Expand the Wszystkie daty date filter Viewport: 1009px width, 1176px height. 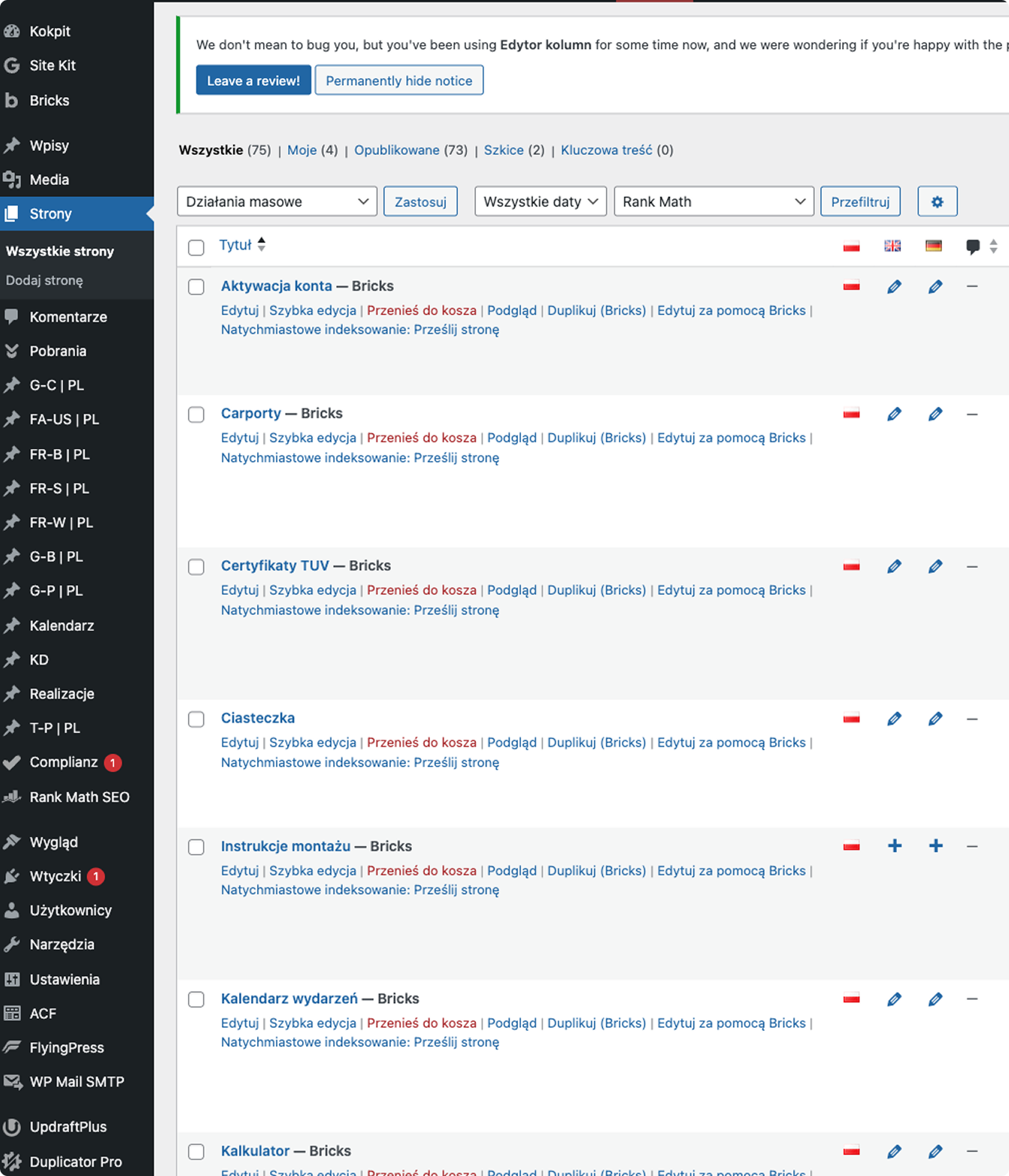(540, 202)
